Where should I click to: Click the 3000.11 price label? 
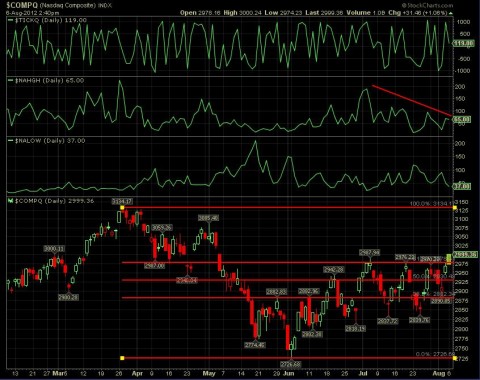point(54,249)
